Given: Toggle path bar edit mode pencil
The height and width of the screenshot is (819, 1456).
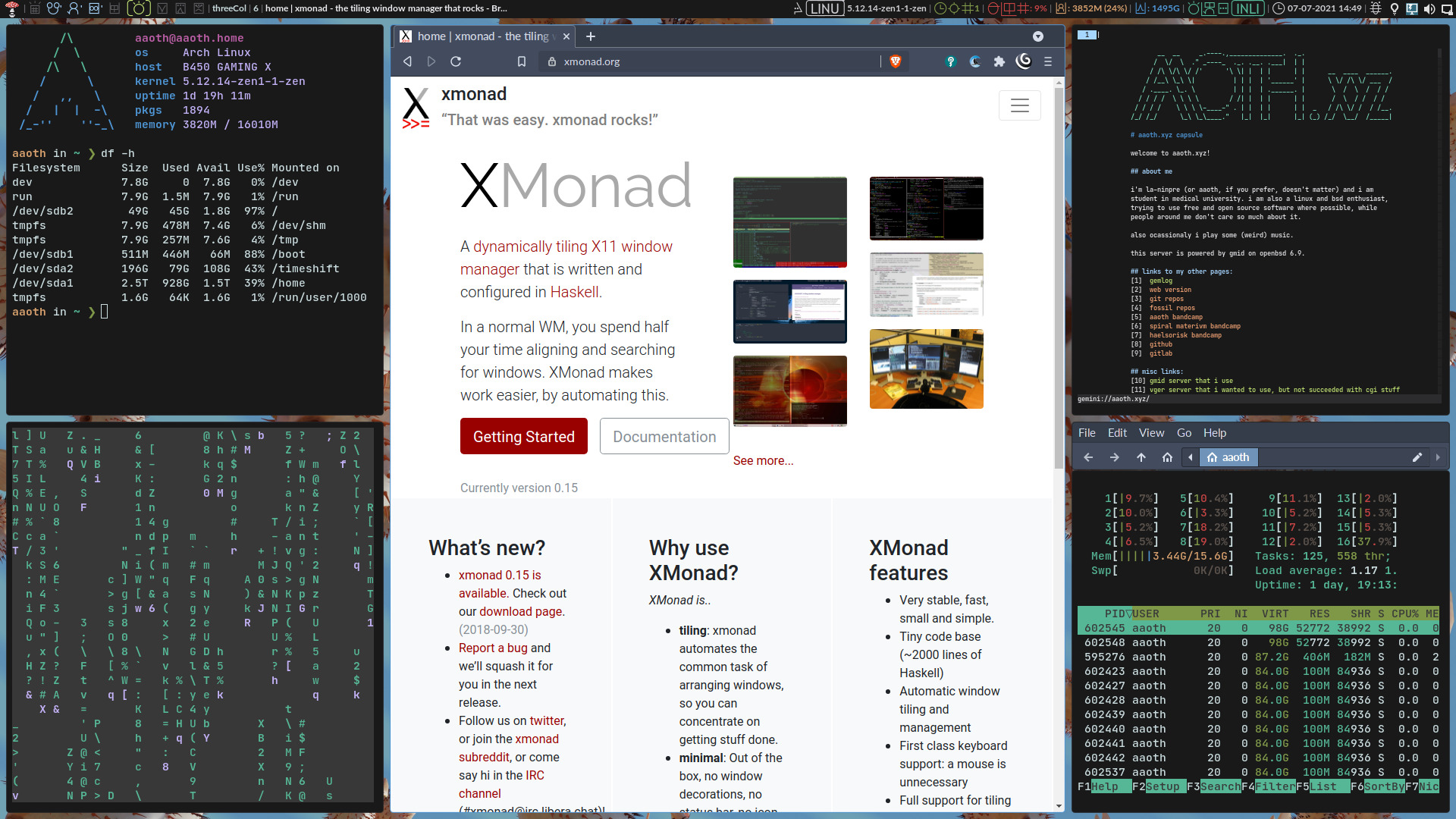Looking at the screenshot, I should [1417, 457].
